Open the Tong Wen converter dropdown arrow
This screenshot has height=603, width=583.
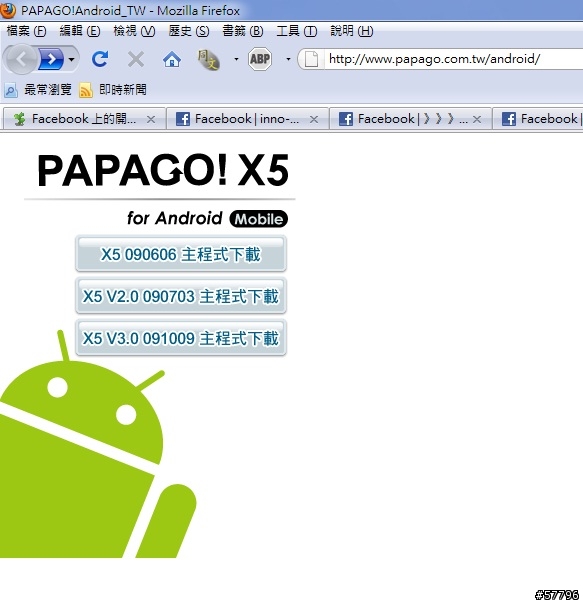pyautogui.click(x=236, y=59)
